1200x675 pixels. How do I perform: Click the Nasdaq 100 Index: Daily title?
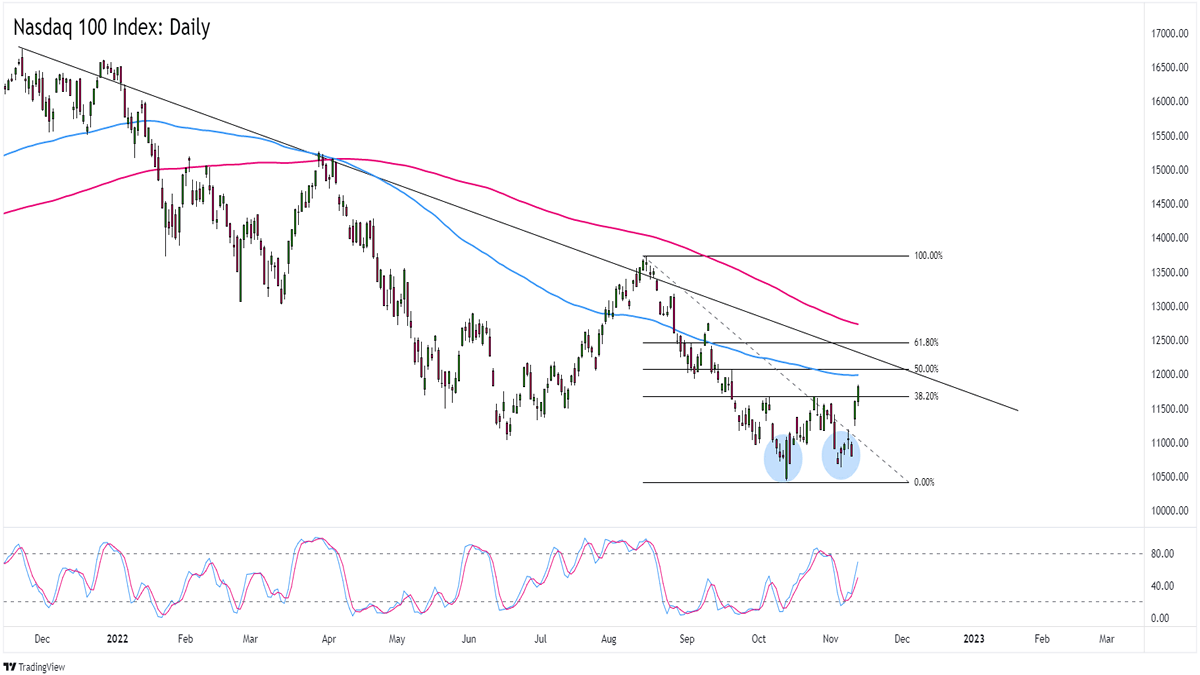(x=112, y=28)
